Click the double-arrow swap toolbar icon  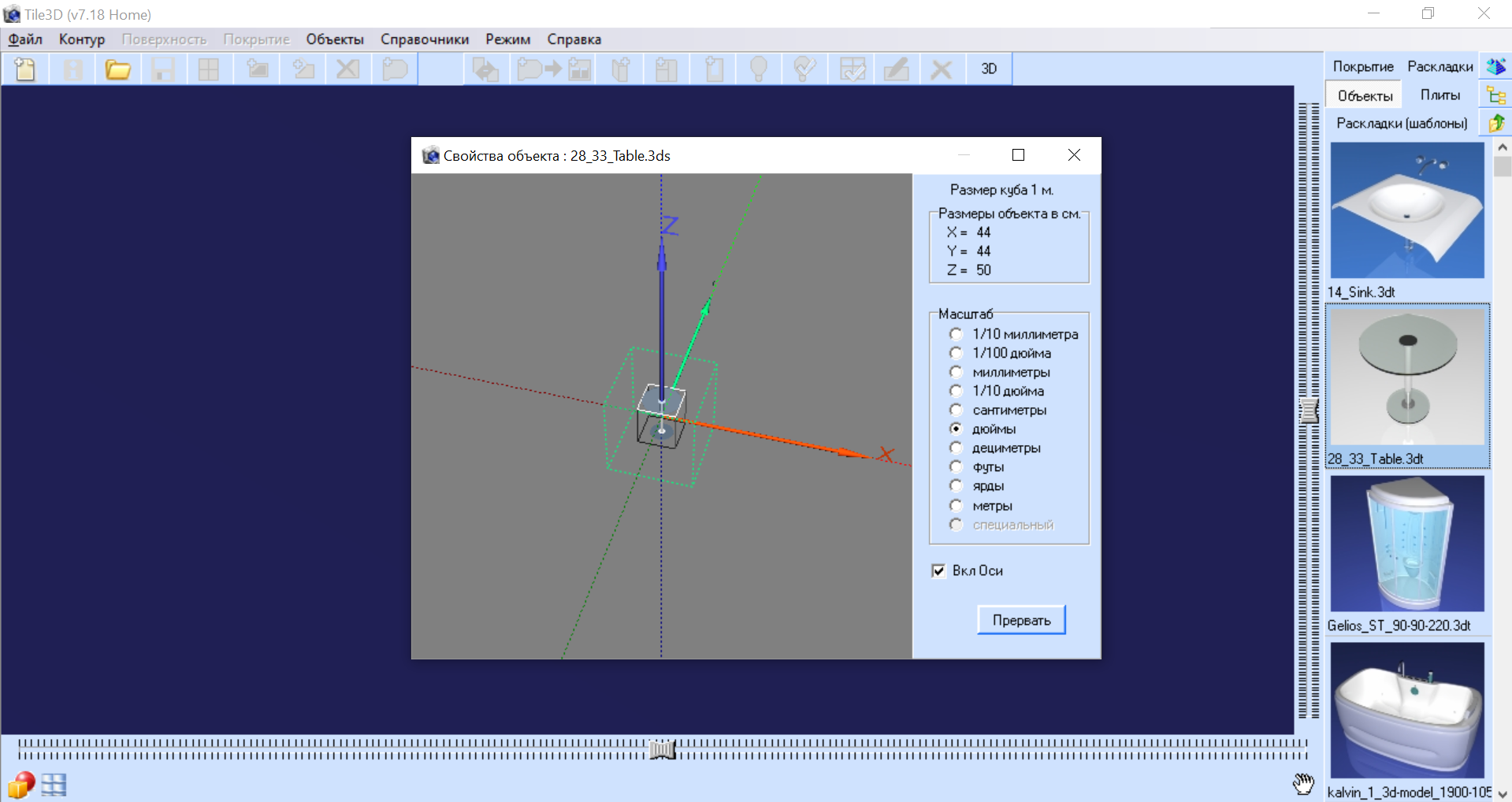[x=485, y=69]
